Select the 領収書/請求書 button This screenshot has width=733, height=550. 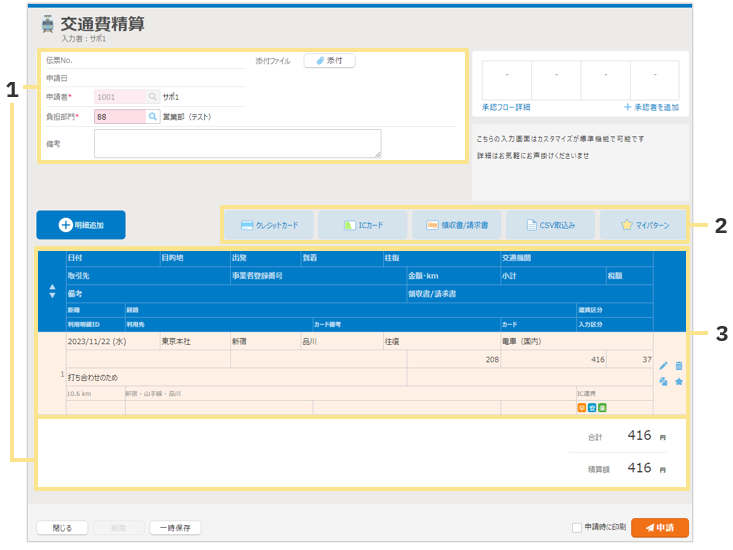tap(456, 225)
